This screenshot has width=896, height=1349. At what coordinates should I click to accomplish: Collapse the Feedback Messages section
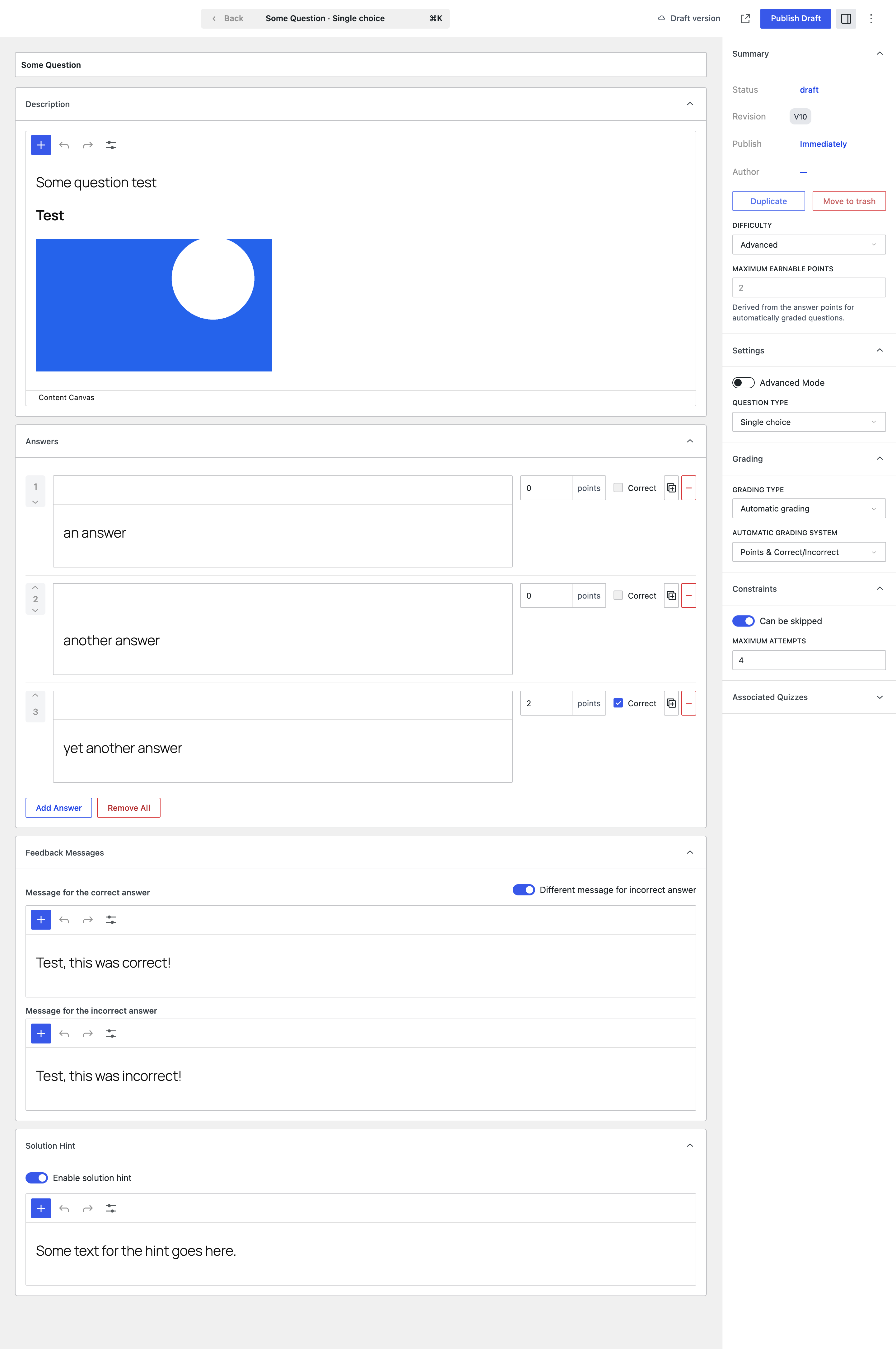click(x=690, y=852)
